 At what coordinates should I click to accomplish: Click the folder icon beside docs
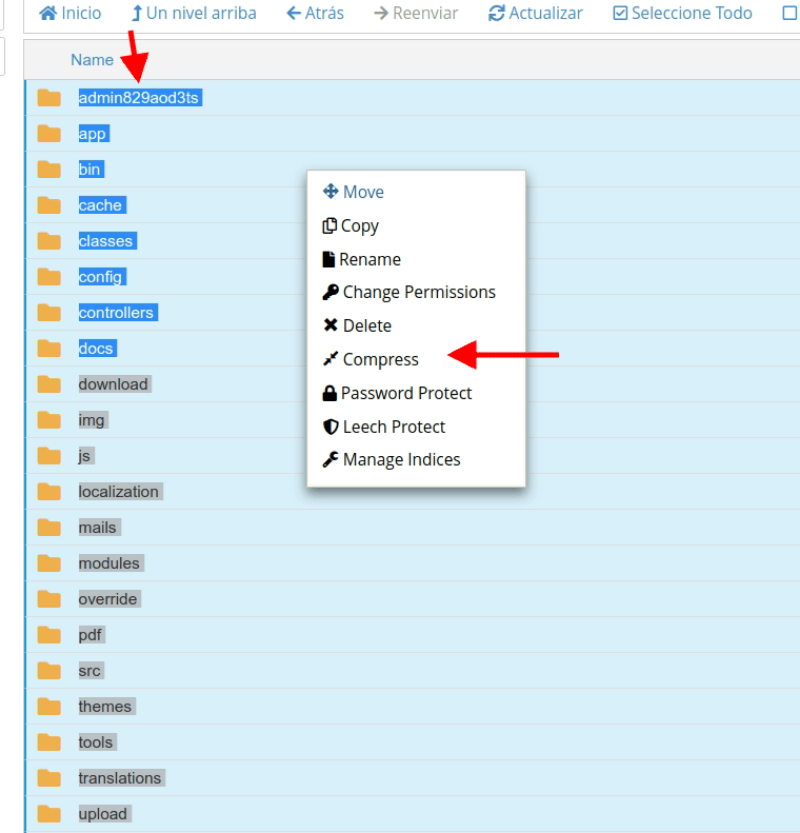(x=49, y=348)
